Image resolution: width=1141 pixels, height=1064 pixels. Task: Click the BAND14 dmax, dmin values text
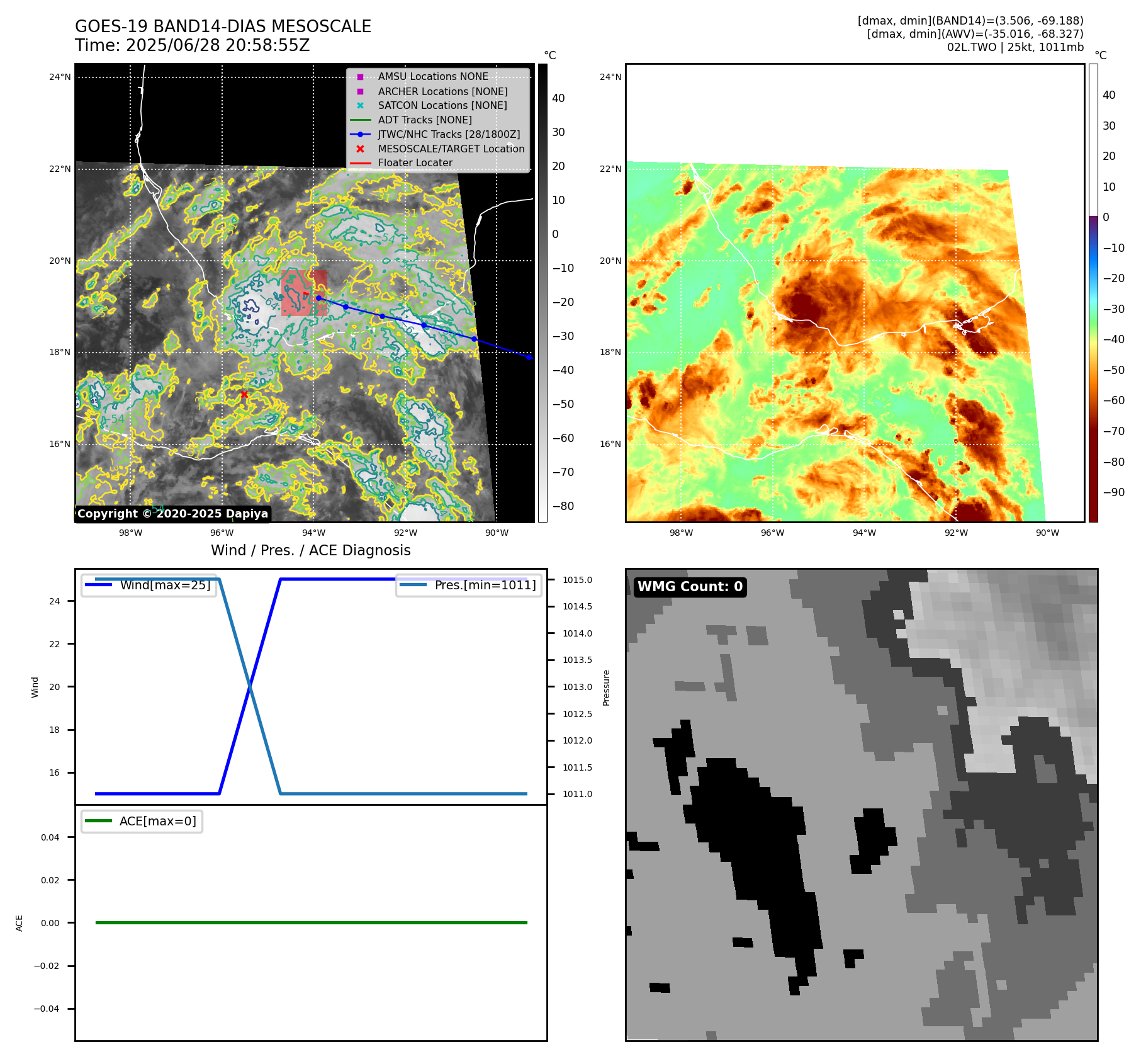point(970,21)
